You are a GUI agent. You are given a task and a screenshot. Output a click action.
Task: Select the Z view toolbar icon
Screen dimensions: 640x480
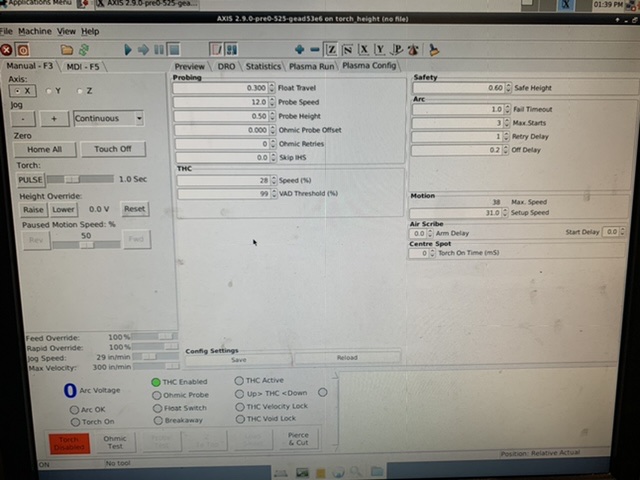[331, 48]
